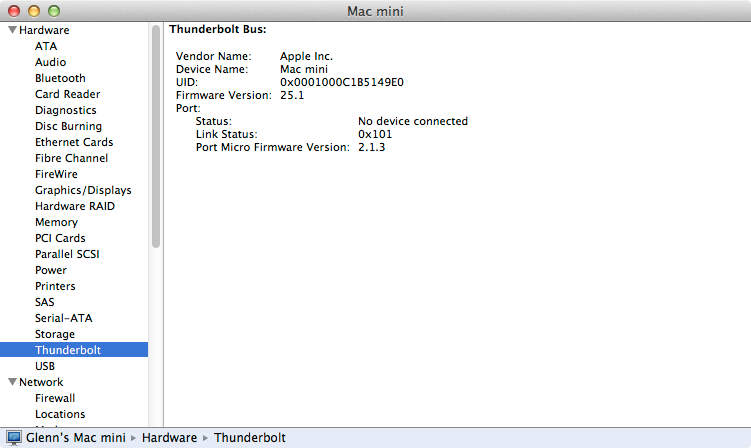
Task: Select PCI Cards entry
Action: [60, 238]
